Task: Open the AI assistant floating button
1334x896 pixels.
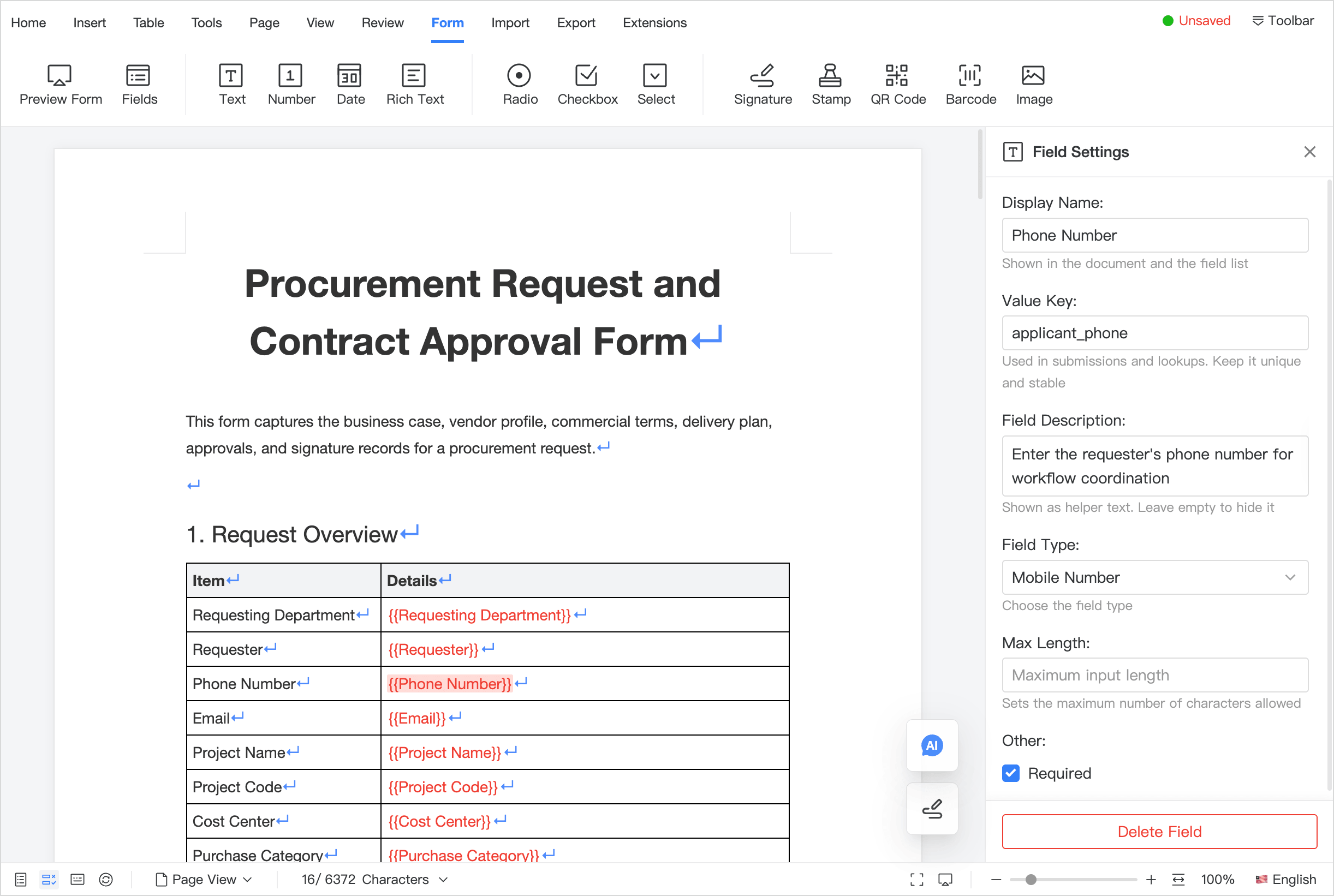Action: point(932,745)
